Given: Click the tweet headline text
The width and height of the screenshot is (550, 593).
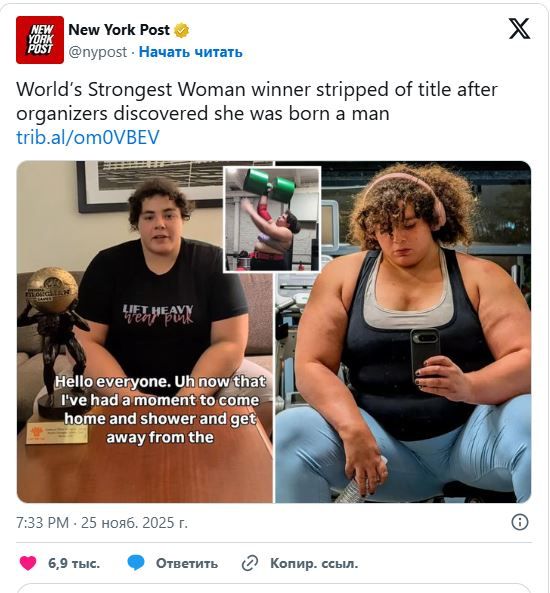Looking at the screenshot, I should (256, 101).
